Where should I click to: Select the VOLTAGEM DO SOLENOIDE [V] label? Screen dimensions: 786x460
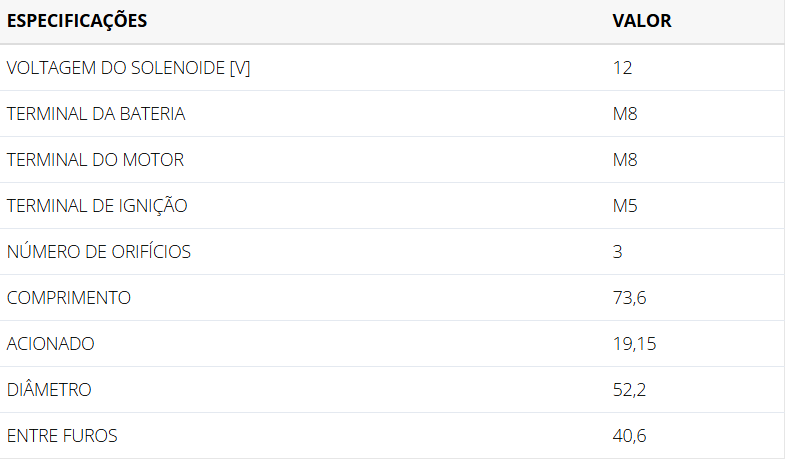coord(128,68)
